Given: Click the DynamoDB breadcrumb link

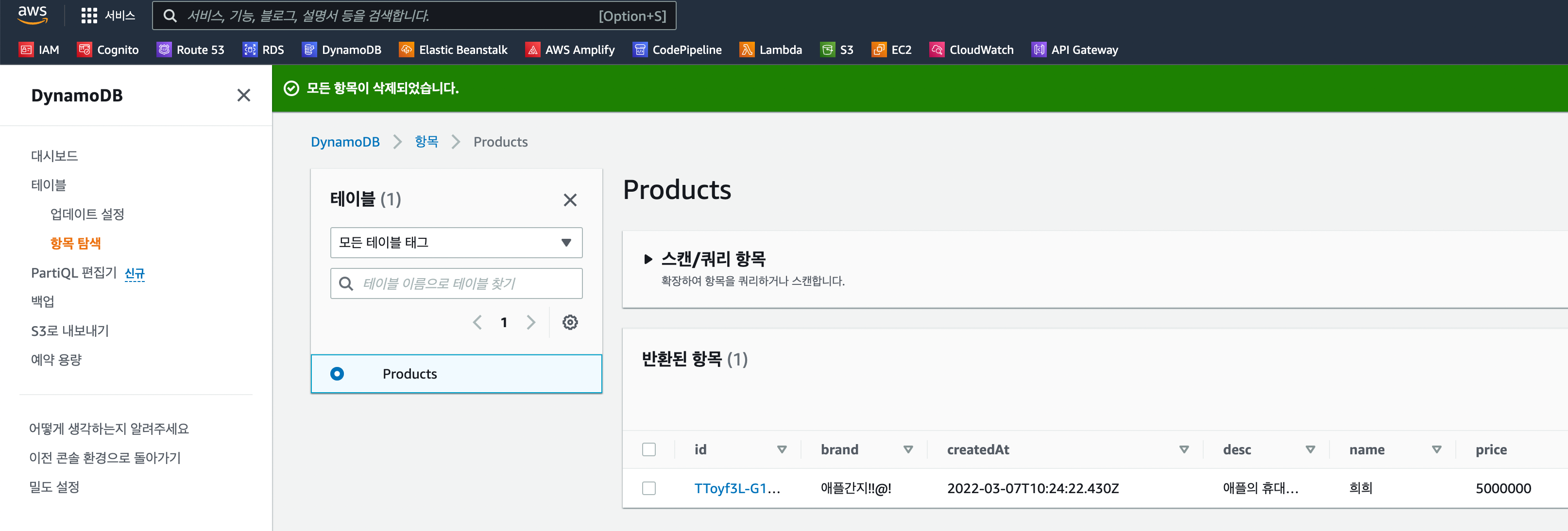Looking at the screenshot, I should coord(345,142).
